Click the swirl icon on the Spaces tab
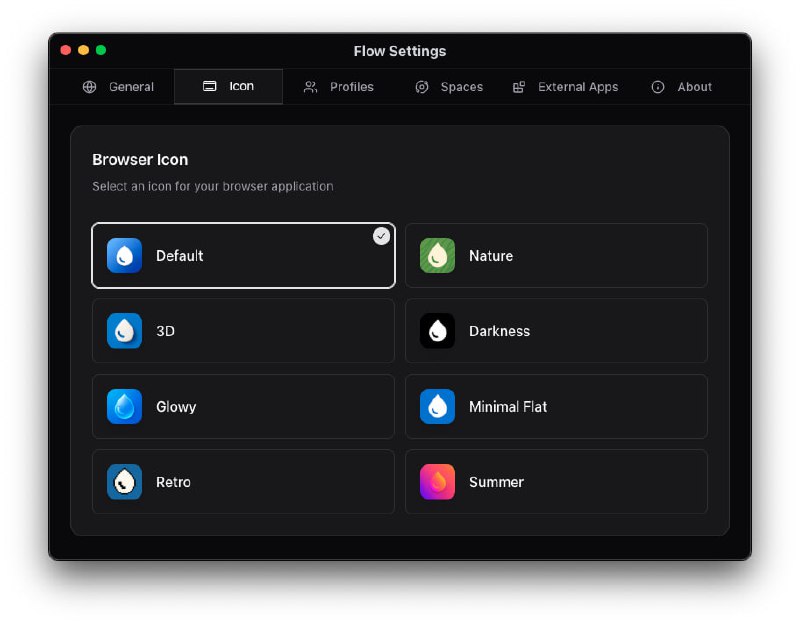800x625 pixels. (x=421, y=87)
